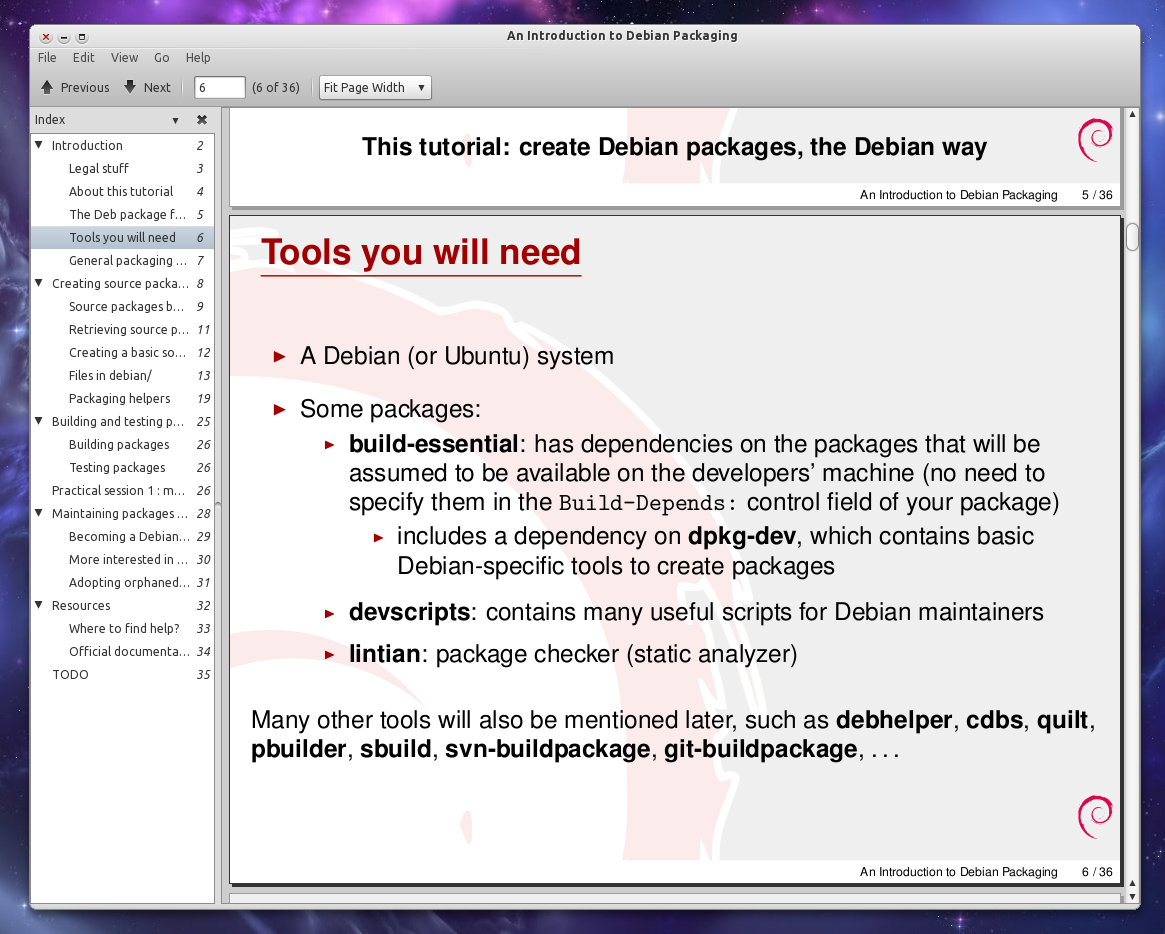Image resolution: width=1165 pixels, height=934 pixels.
Task: Open the Index sidebar mode dropdown arrow
Action: coord(175,120)
